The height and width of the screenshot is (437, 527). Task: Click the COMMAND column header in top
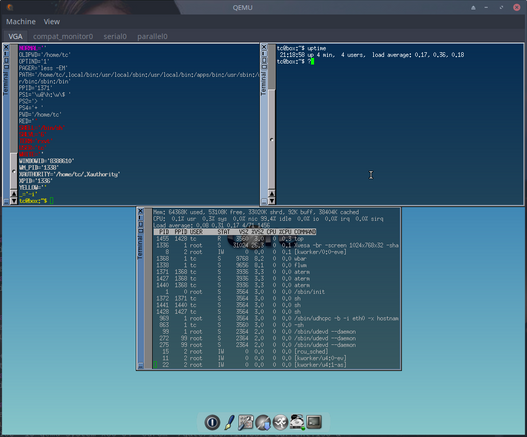click(305, 232)
